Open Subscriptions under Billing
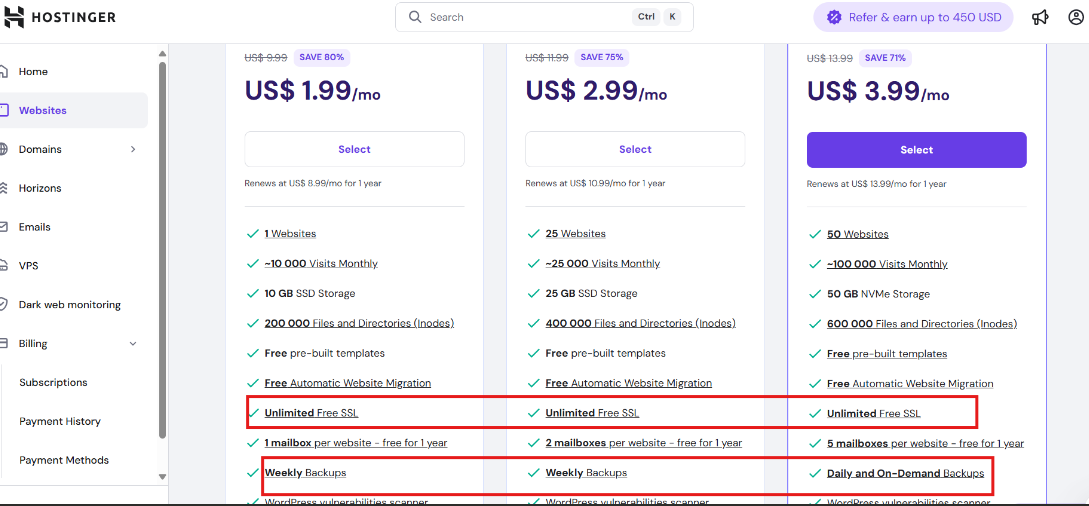Image resolution: width=1089 pixels, height=506 pixels. (x=53, y=382)
